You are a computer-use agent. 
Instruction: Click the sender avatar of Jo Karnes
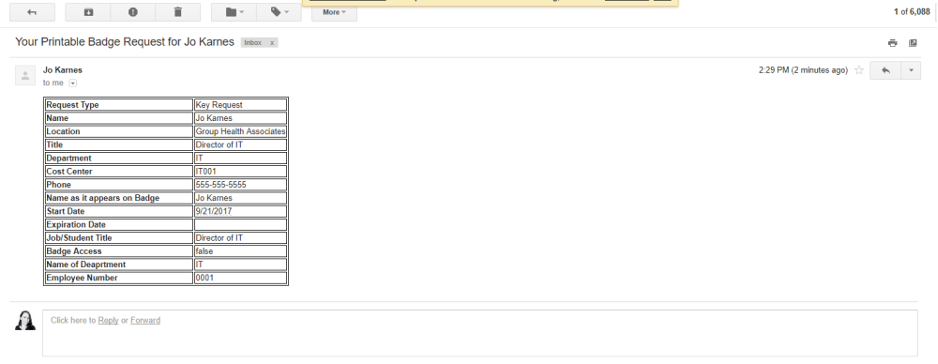(x=25, y=75)
